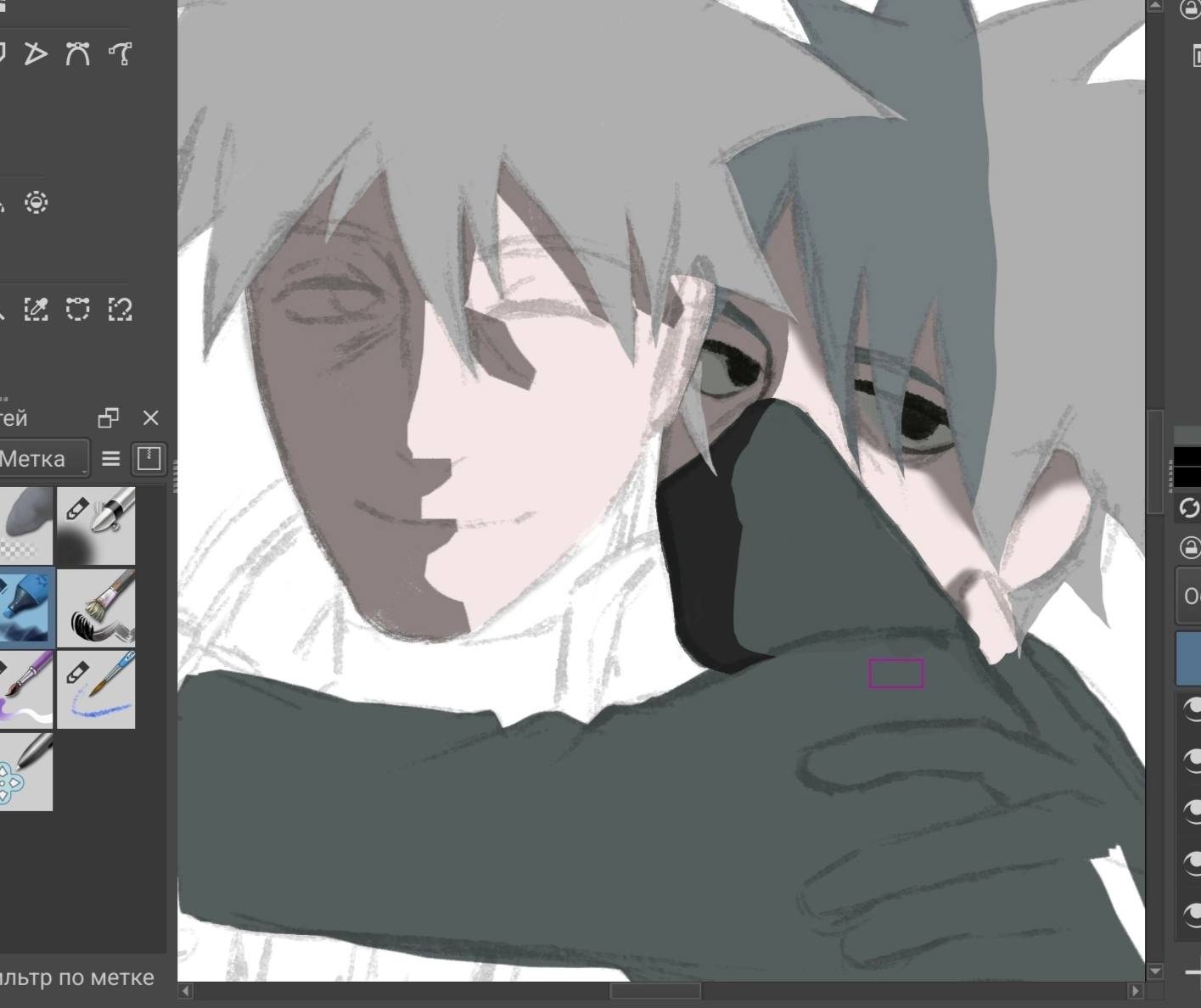
Task: Choose the gray smudge blender brush preset
Action: 25,525
